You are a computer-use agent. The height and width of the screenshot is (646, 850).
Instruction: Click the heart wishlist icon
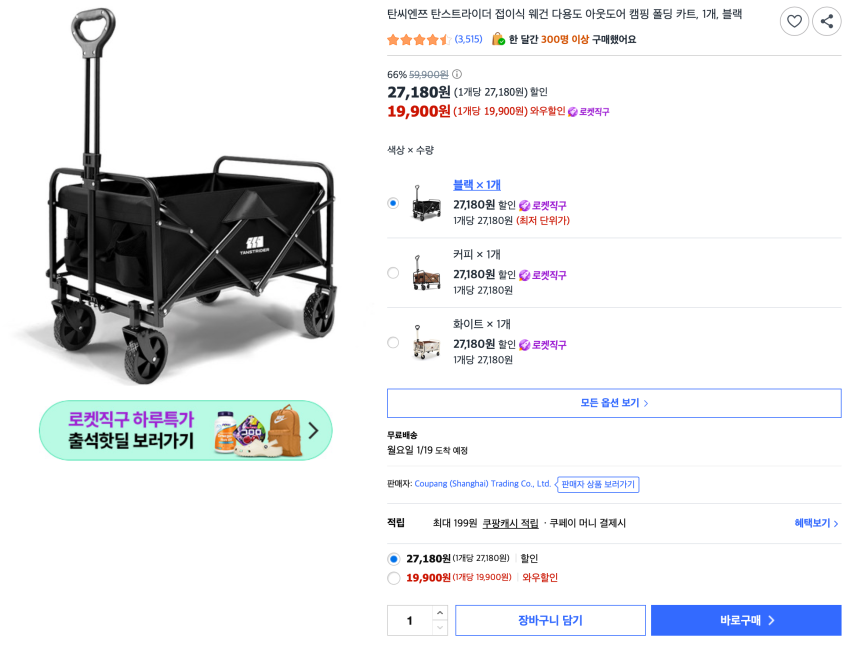click(x=794, y=21)
